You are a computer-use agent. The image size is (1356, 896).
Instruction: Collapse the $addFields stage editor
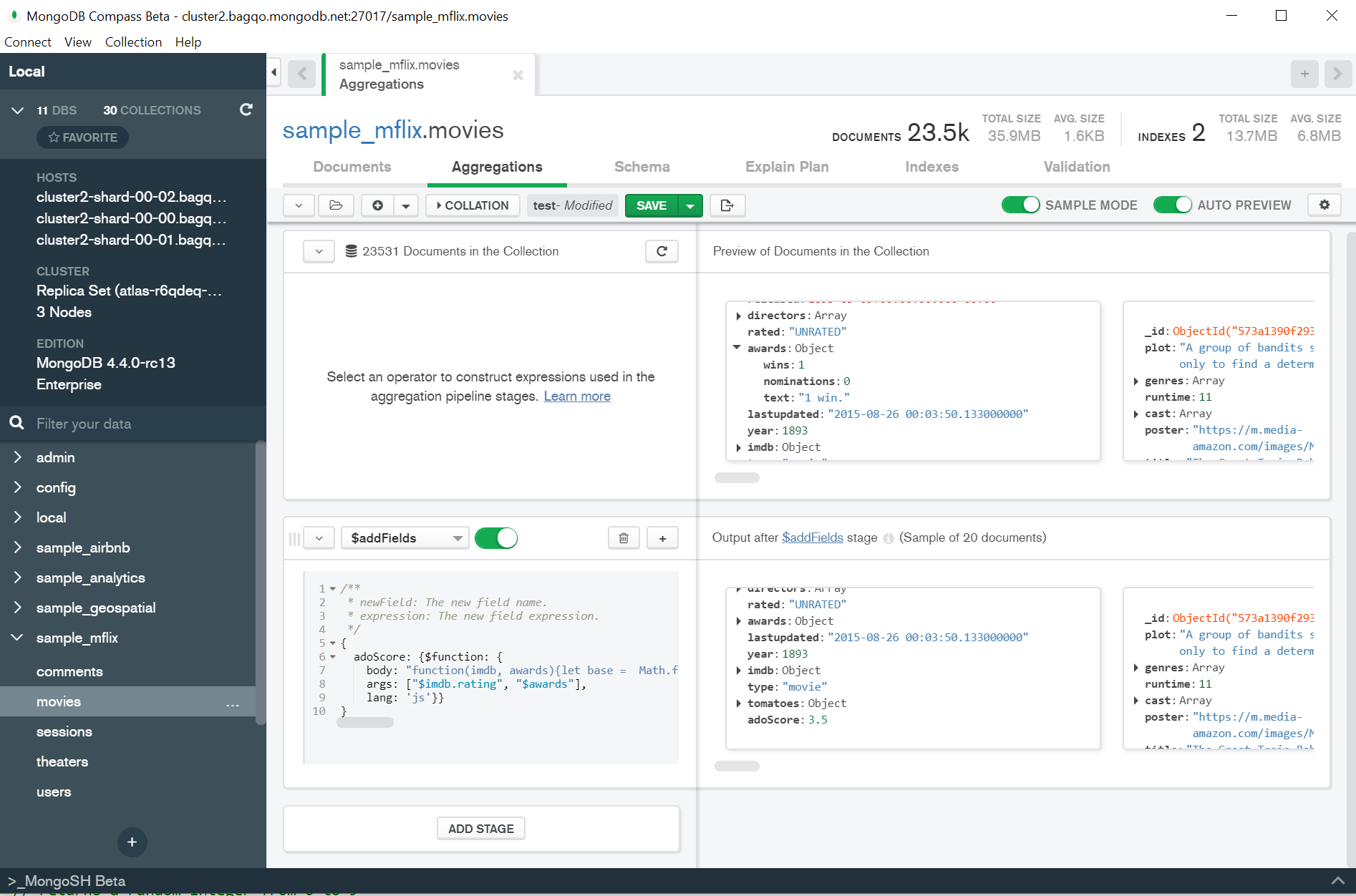[319, 538]
